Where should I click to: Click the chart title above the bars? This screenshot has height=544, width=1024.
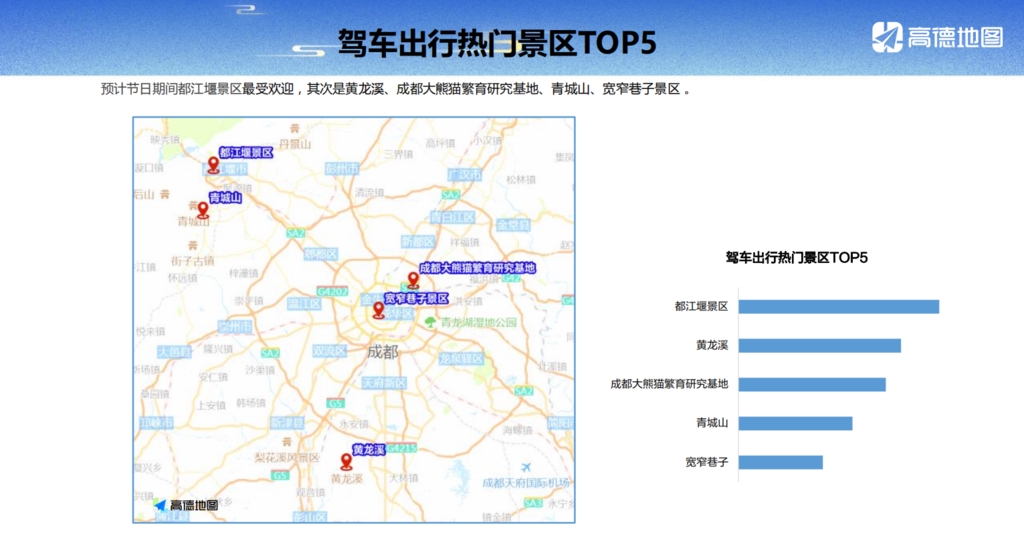[796, 258]
